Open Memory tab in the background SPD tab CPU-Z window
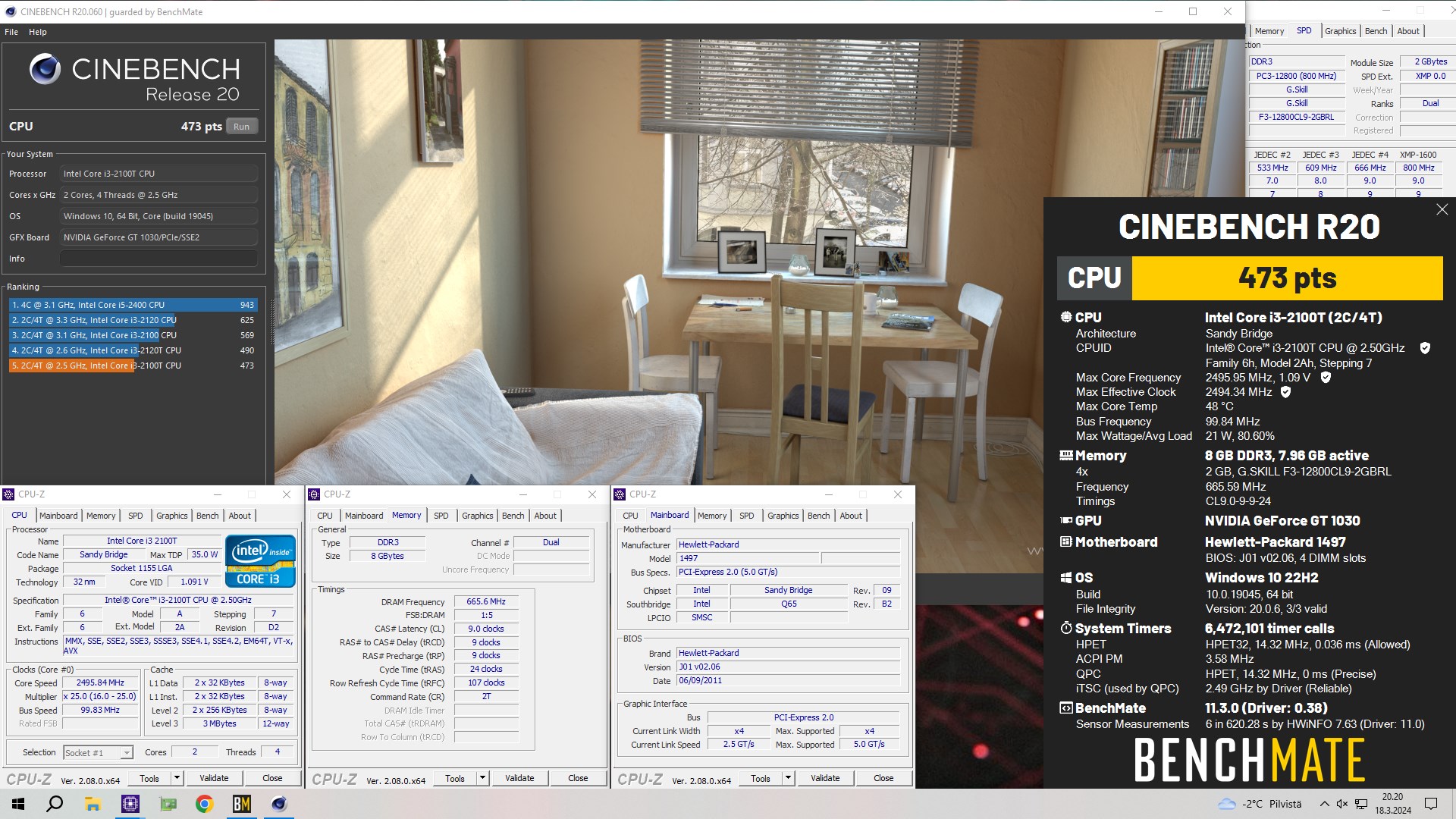The image size is (1456, 819). point(1269,31)
